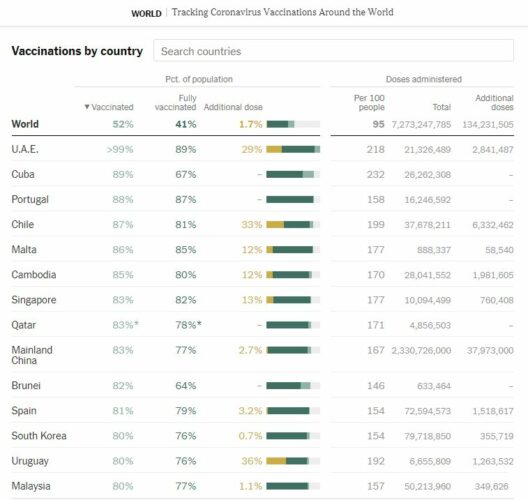Select U.A.E. vaccinated value >99%
This screenshot has height=500, width=528.
pyautogui.click(x=120, y=149)
